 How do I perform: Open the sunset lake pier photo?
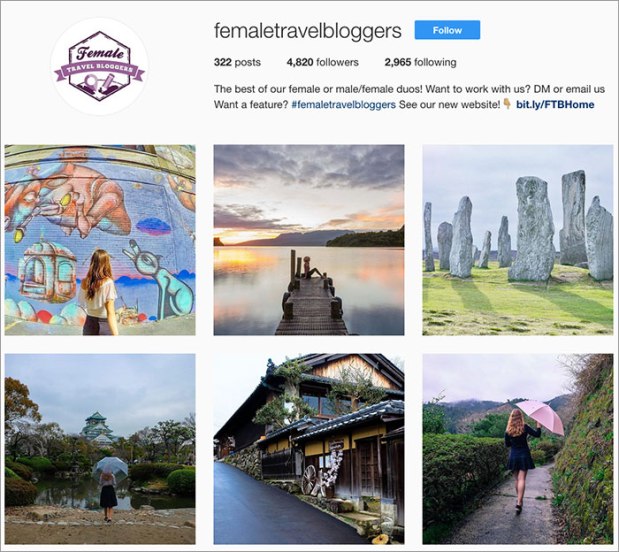click(x=309, y=240)
